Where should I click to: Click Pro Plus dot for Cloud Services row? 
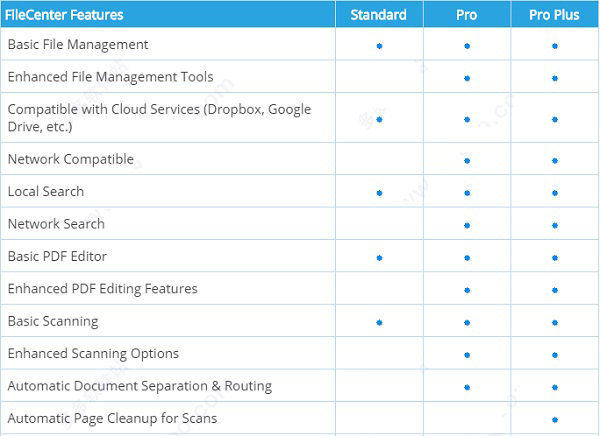[555, 119]
